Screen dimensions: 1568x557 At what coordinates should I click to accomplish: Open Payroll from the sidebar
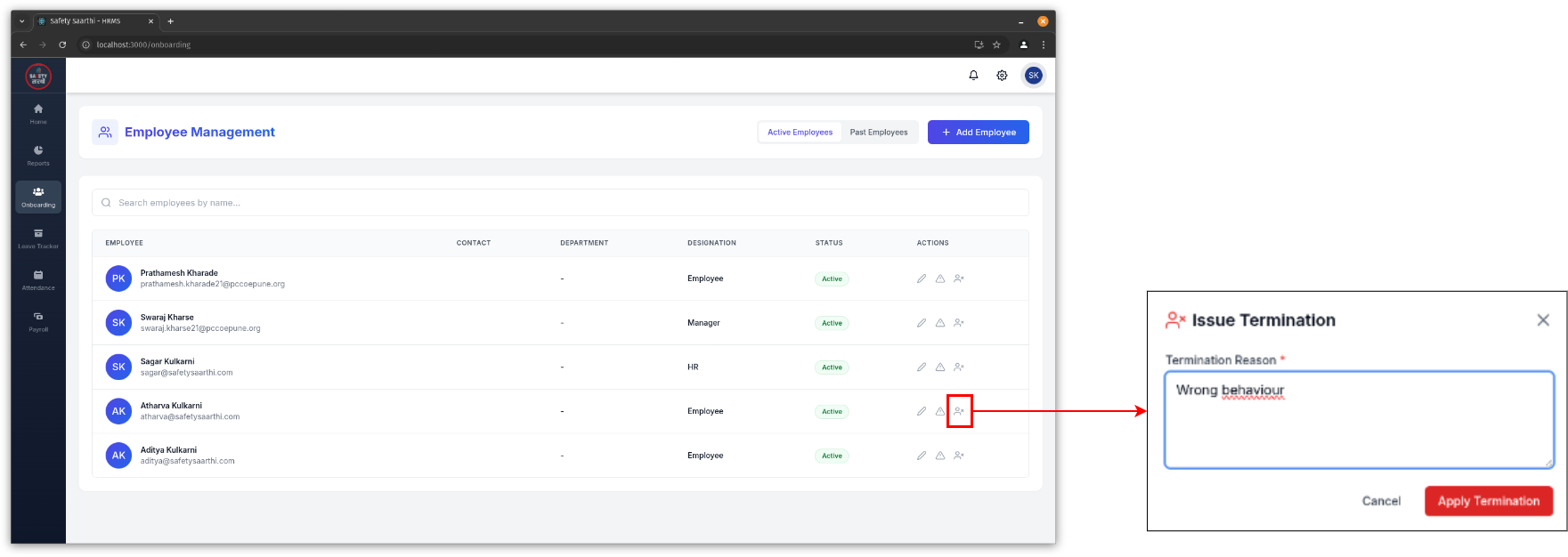(x=38, y=321)
